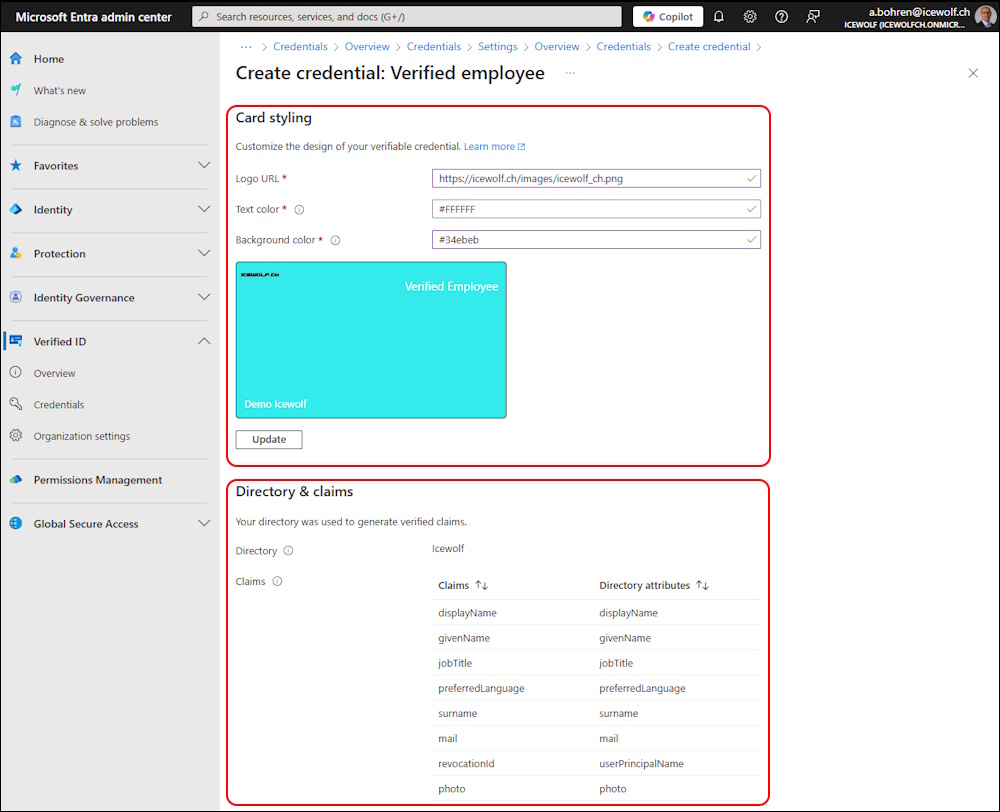1000x812 pixels.
Task: Click the Permissions Management cloud icon
Action: click(16, 480)
